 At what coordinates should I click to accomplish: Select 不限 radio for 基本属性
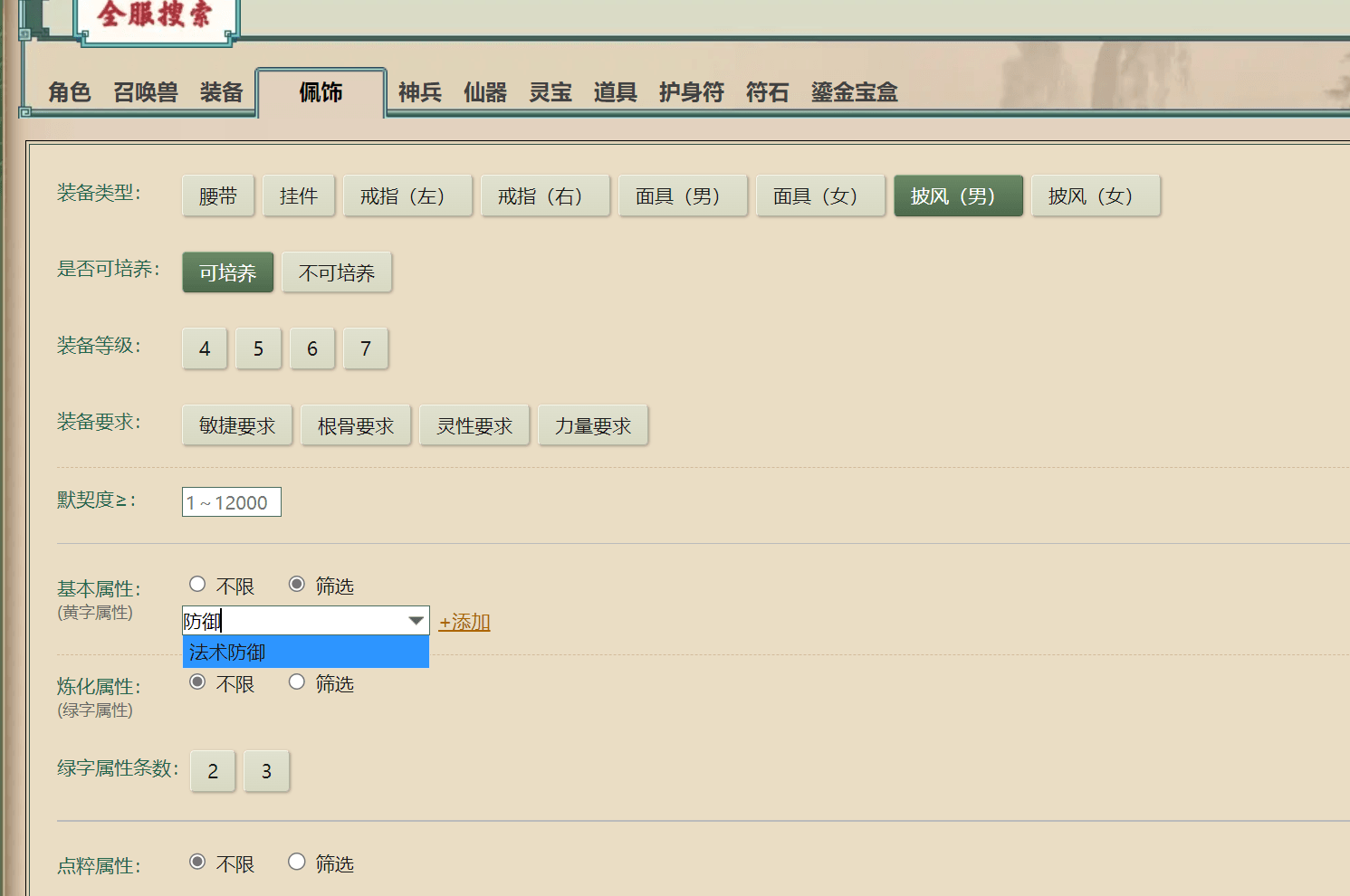(x=197, y=585)
